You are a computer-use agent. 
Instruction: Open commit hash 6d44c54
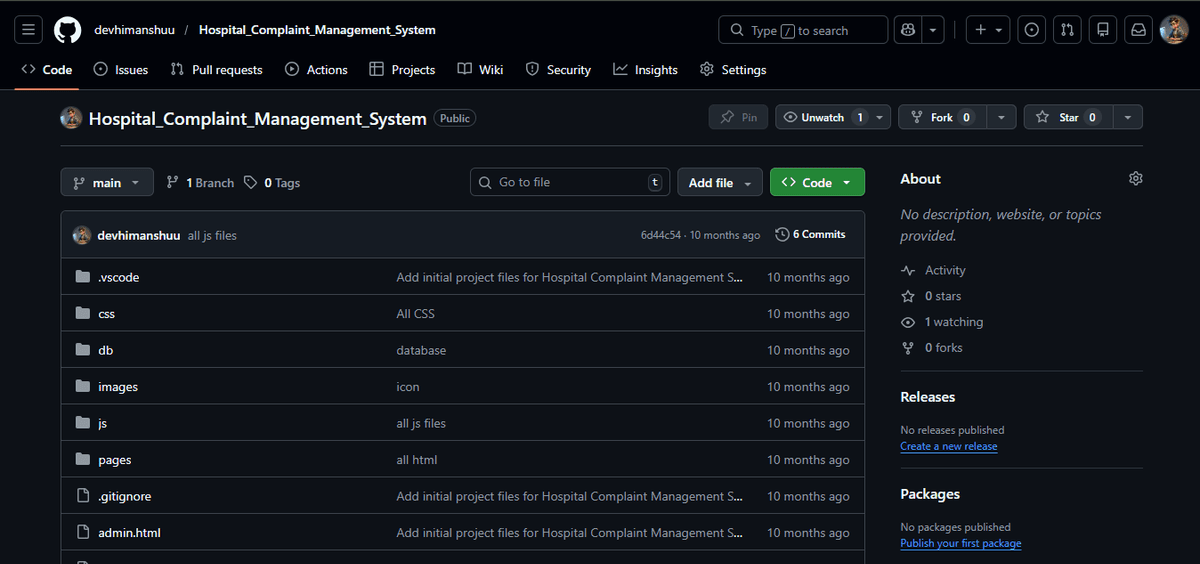point(661,235)
